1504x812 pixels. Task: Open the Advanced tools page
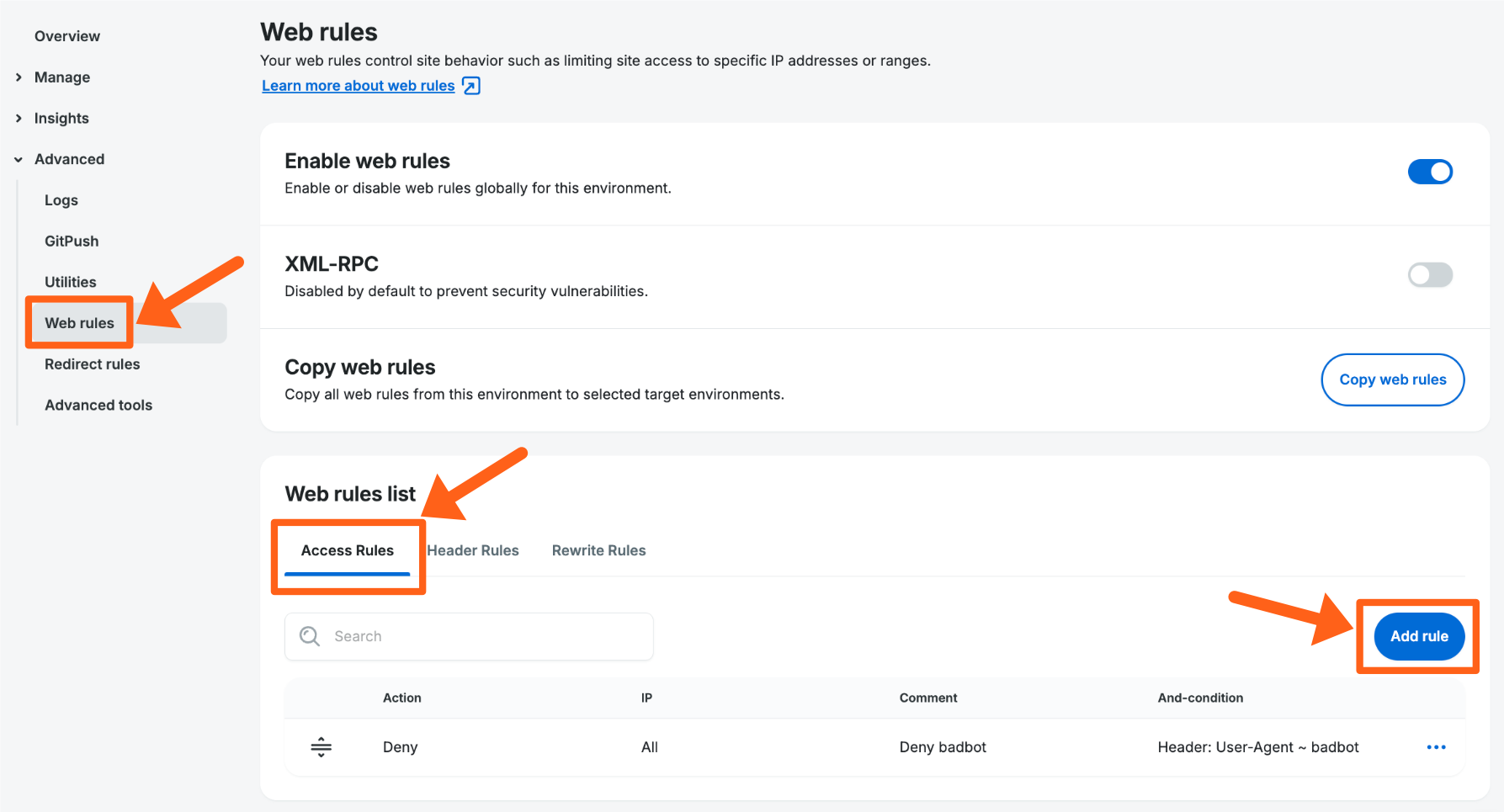tap(98, 405)
